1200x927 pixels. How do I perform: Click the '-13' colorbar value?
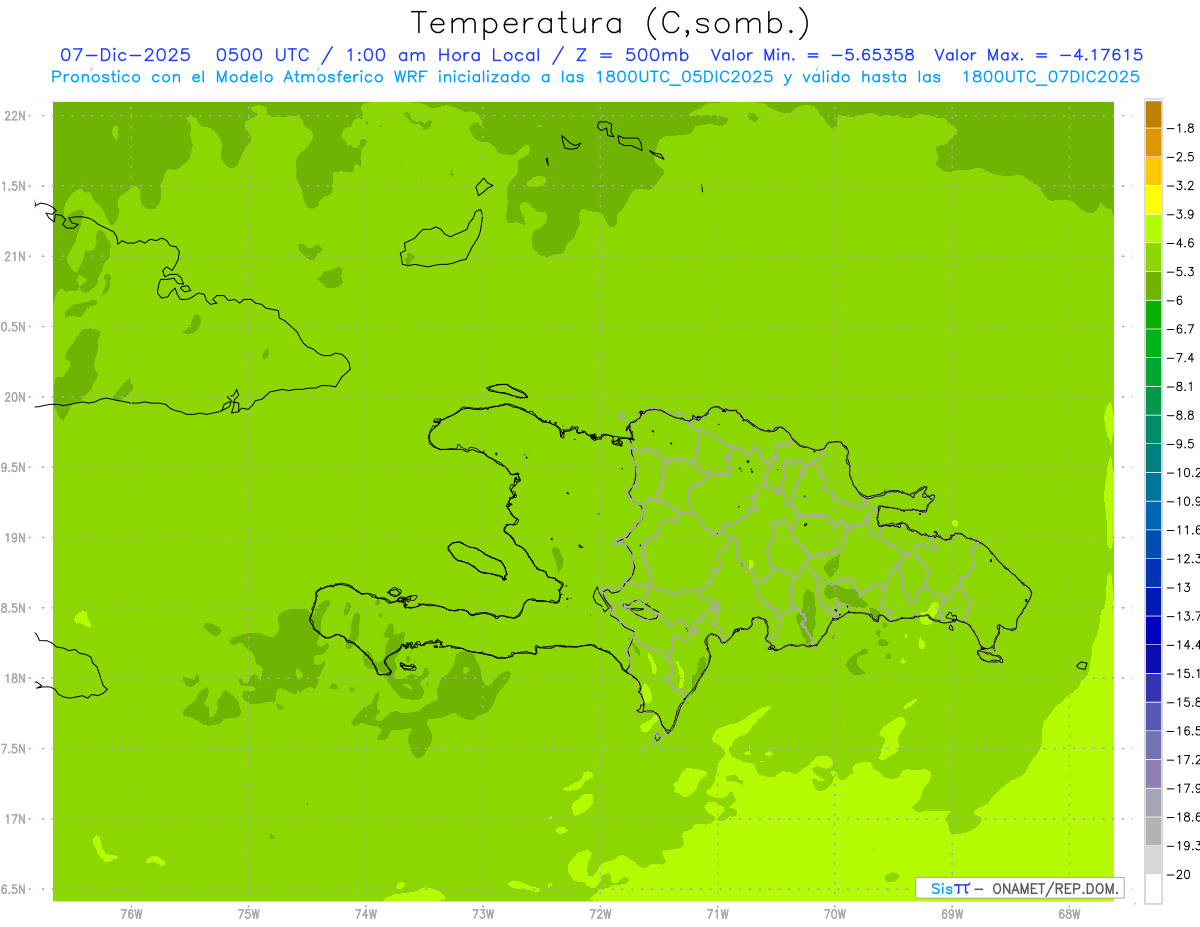tap(1179, 587)
